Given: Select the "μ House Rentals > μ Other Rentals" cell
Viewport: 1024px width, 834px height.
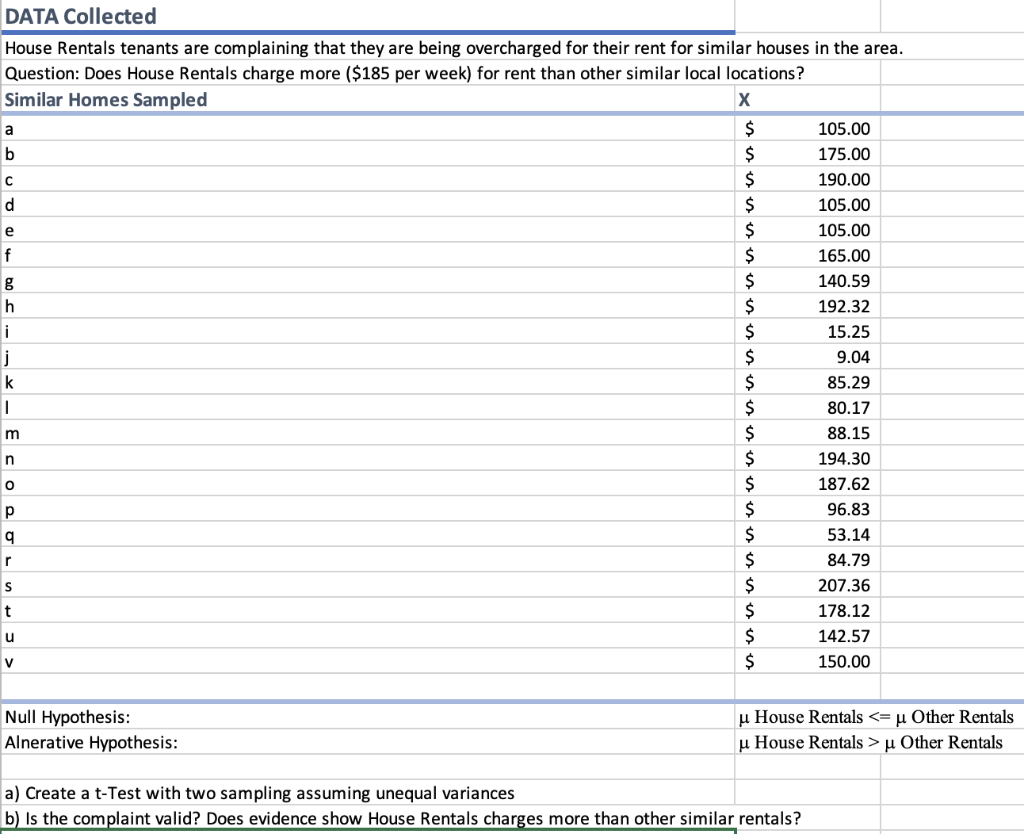Looking at the screenshot, I should [x=871, y=743].
